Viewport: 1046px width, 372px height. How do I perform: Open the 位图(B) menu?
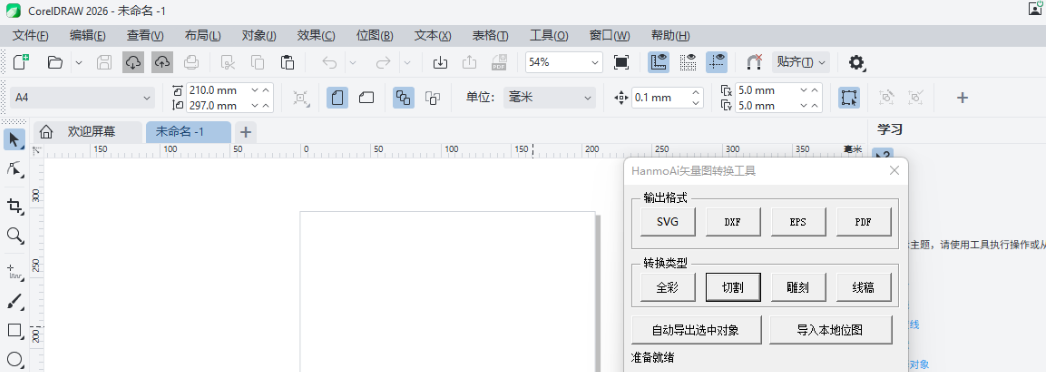[x=374, y=35]
